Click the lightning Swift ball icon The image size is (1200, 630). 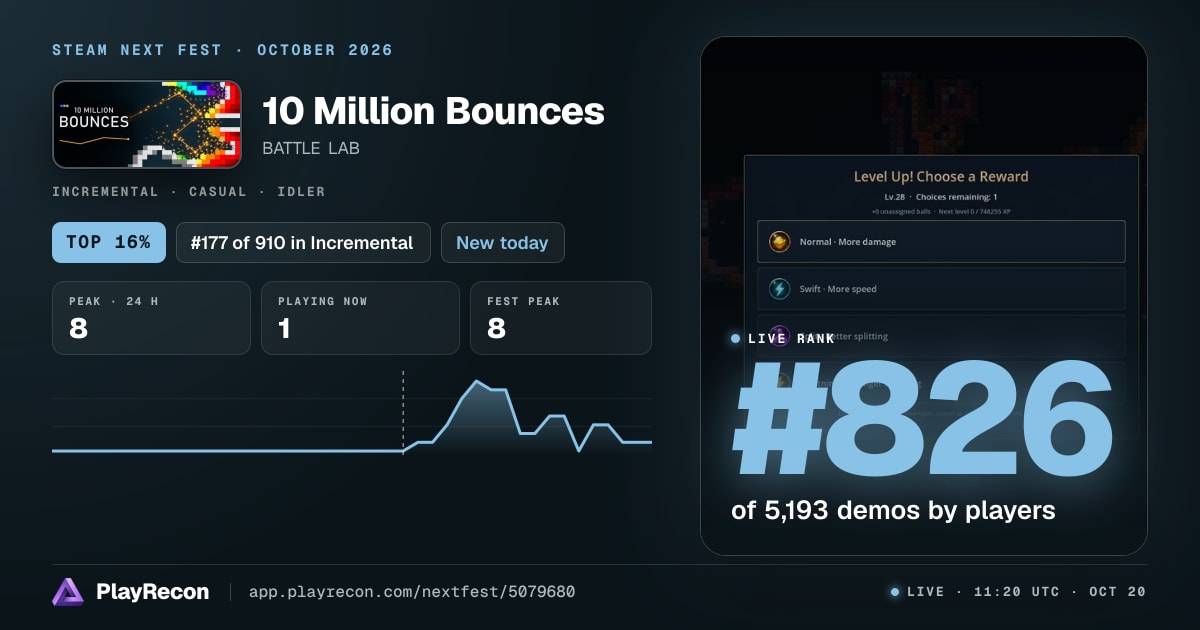click(x=779, y=289)
